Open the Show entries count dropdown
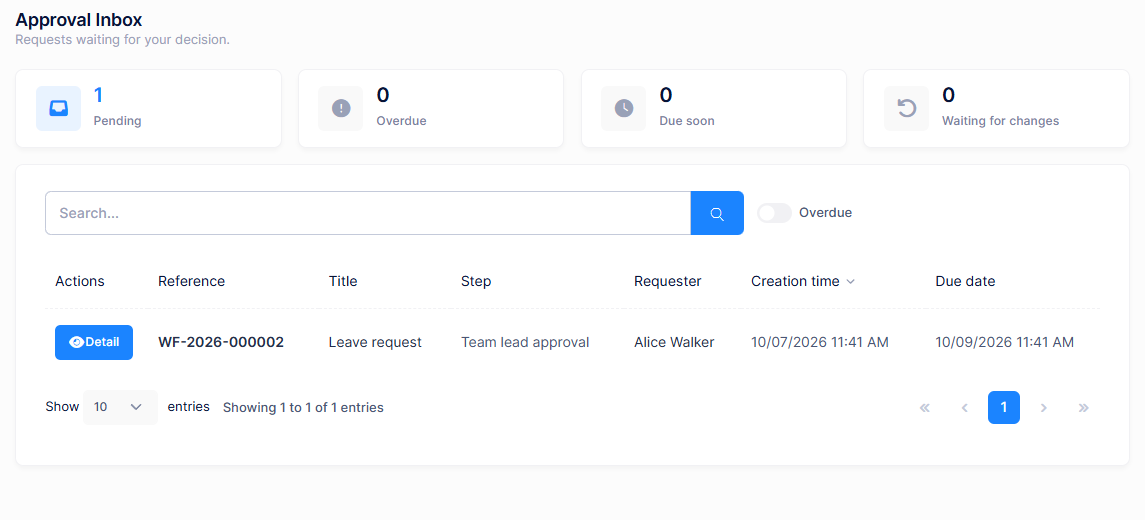Screen dimensions: 1145x520 point(120,407)
